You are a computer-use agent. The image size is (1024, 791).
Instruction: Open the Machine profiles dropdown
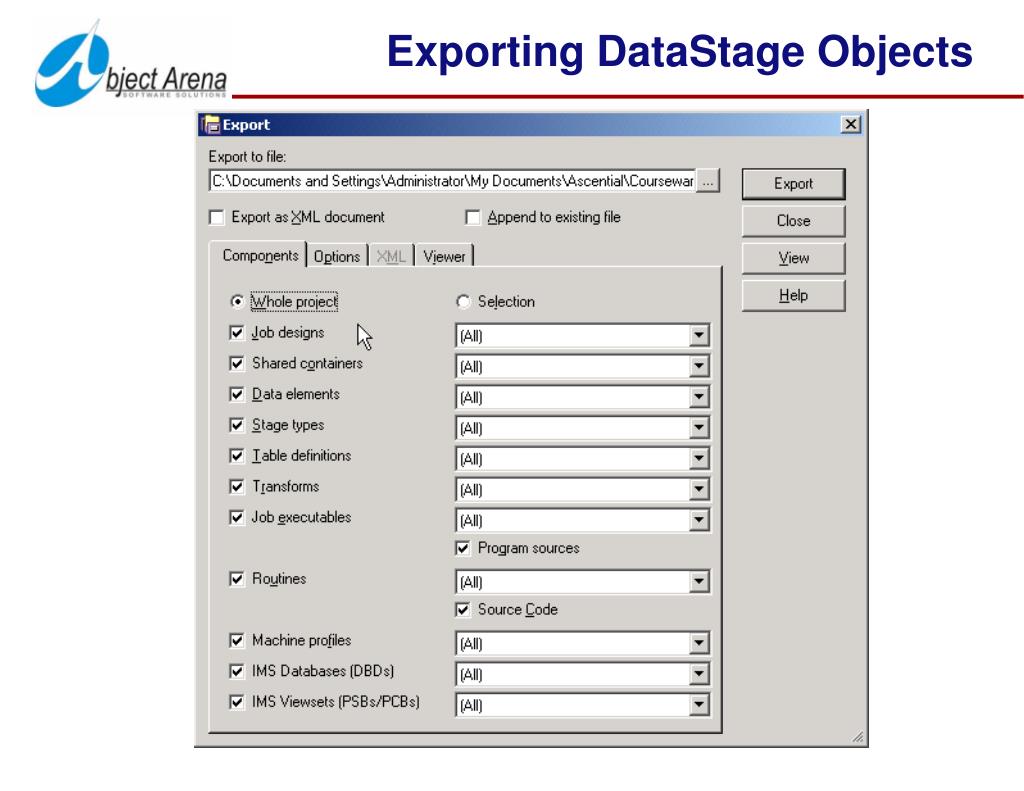point(699,643)
